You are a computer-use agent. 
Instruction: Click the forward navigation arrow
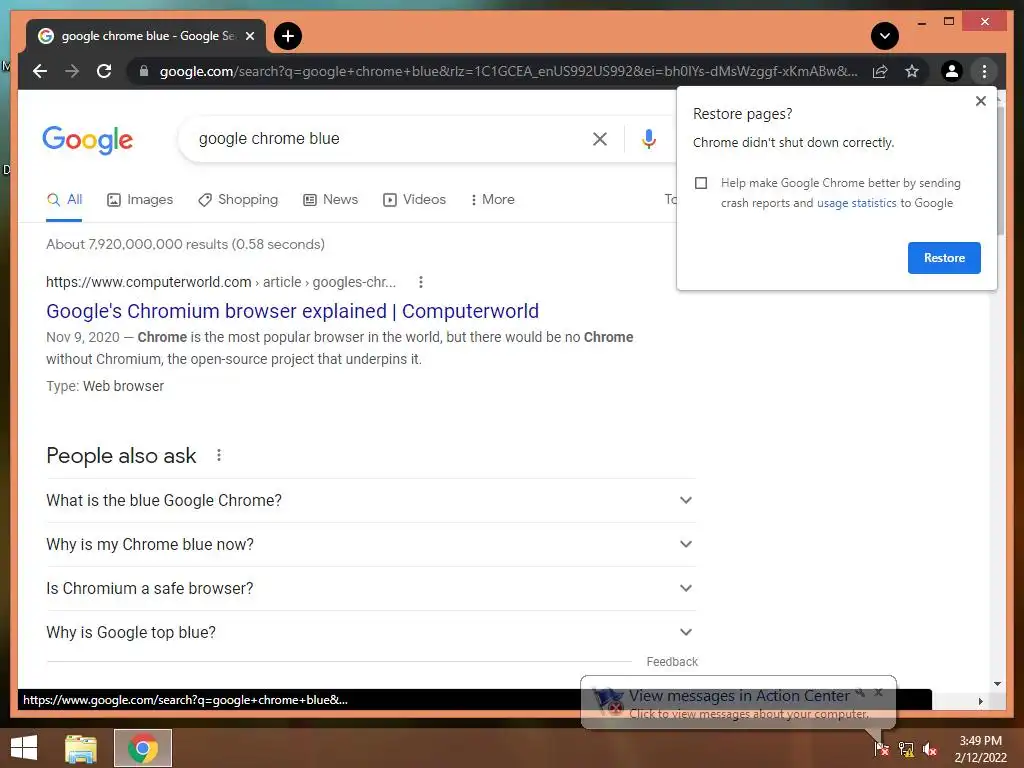72,71
